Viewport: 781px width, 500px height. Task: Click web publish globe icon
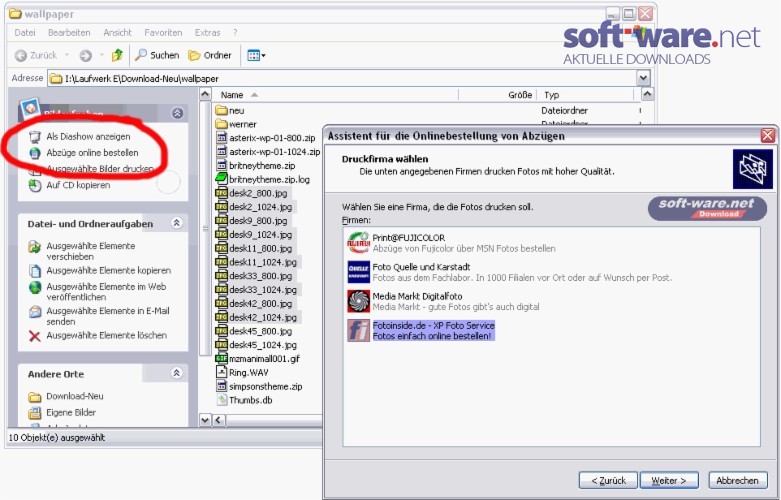[34, 287]
